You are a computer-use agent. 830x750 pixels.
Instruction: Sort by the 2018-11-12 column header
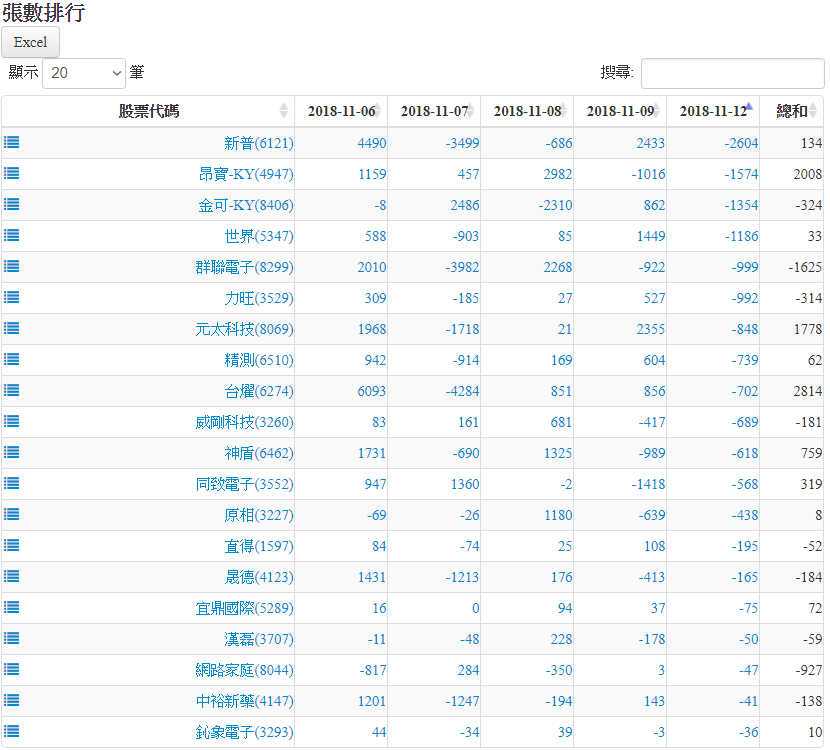click(x=713, y=111)
